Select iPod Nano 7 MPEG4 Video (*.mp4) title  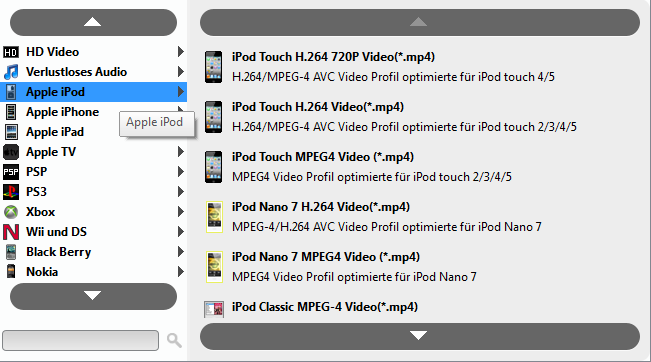pos(326,257)
